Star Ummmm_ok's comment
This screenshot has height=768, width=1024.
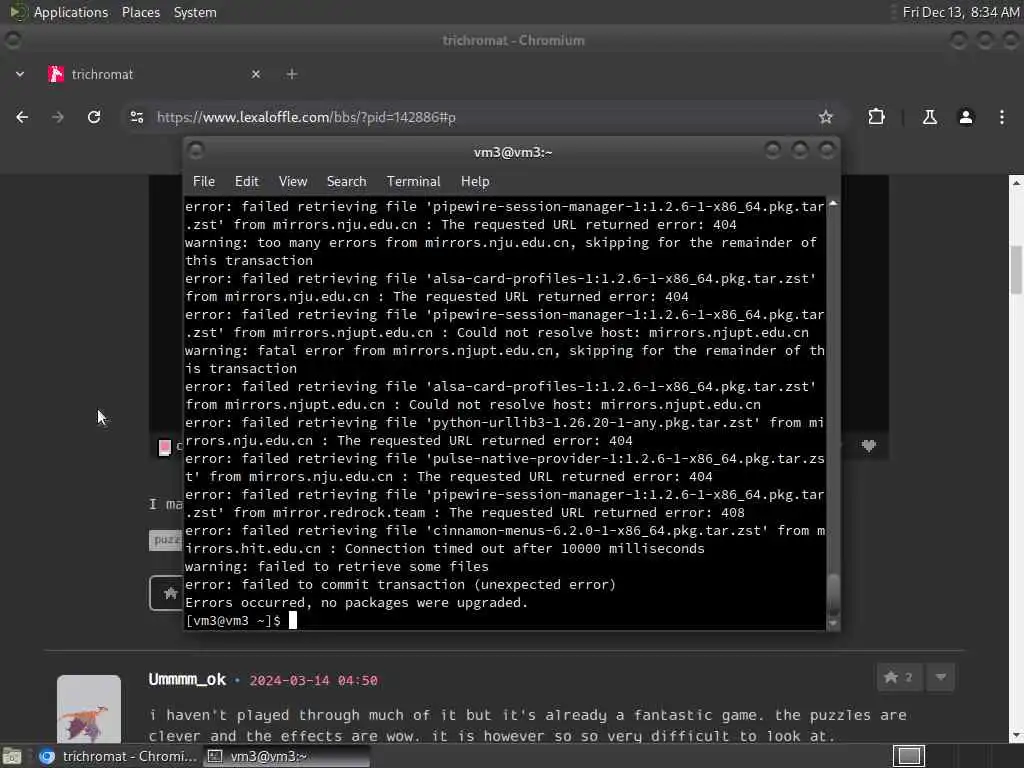[x=899, y=677]
